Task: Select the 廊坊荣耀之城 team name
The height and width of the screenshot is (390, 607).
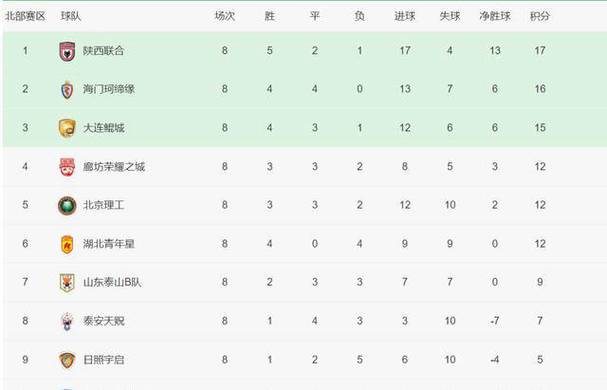Action: [114, 167]
